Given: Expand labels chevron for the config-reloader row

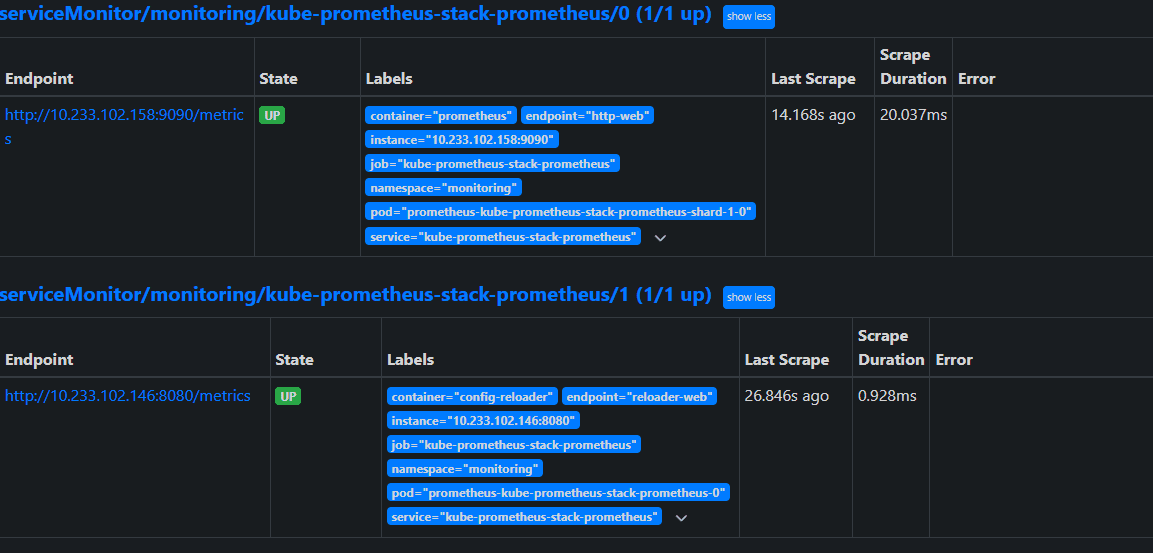Looking at the screenshot, I should [x=681, y=518].
